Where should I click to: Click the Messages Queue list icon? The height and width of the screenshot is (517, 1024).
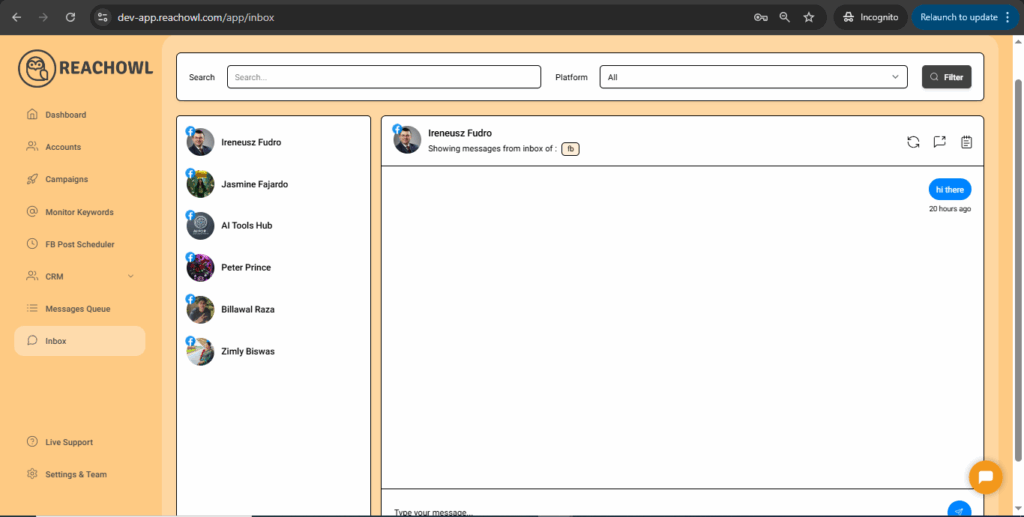pyautogui.click(x=32, y=309)
